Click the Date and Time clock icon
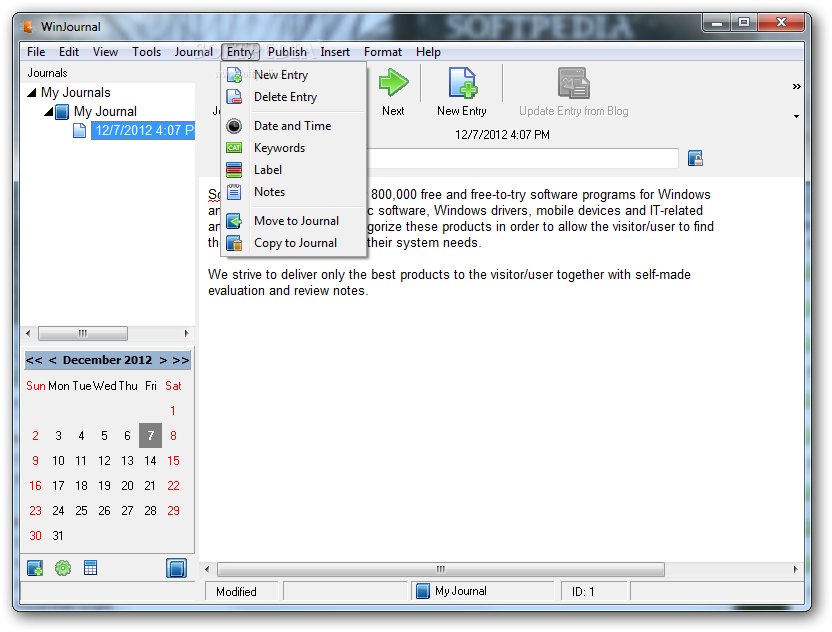Viewport: 832px width, 632px height. (234, 126)
